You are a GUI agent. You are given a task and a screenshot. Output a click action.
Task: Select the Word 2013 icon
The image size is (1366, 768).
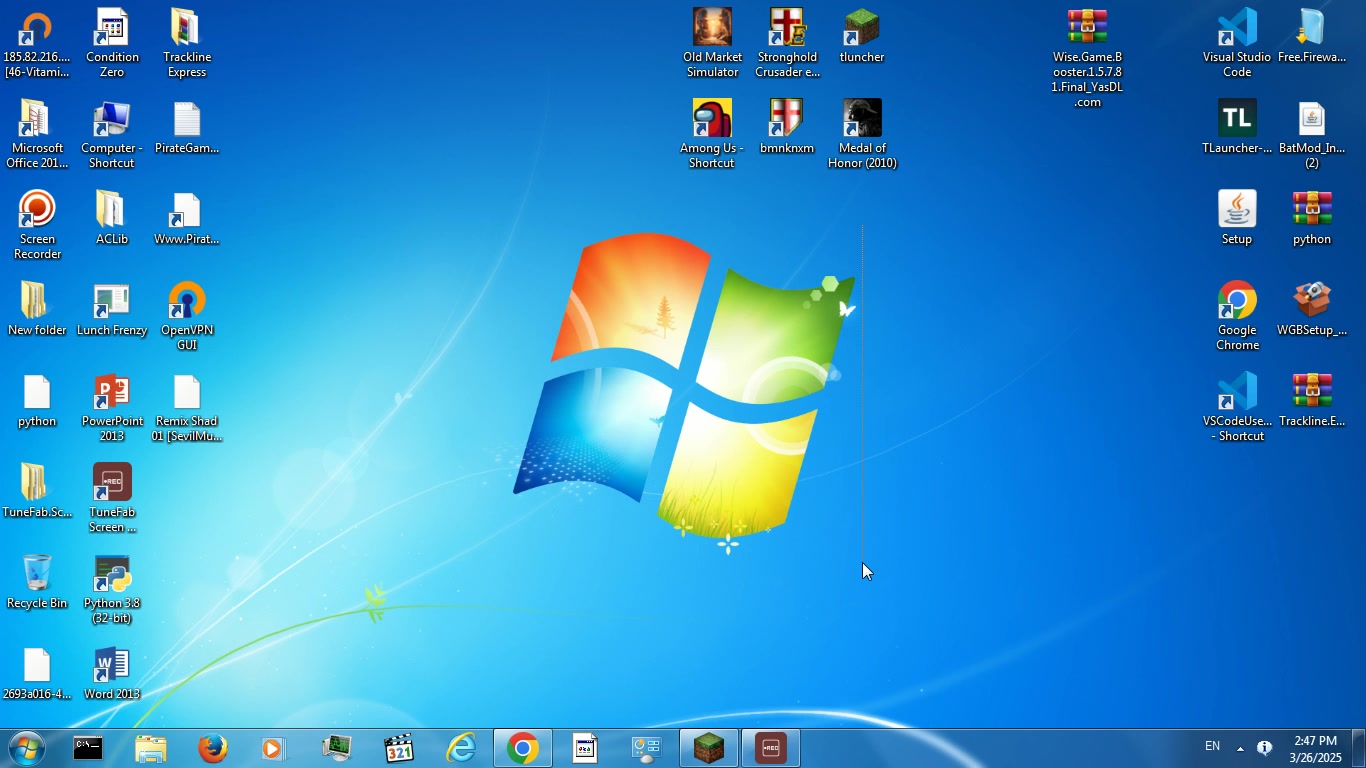[112, 674]
